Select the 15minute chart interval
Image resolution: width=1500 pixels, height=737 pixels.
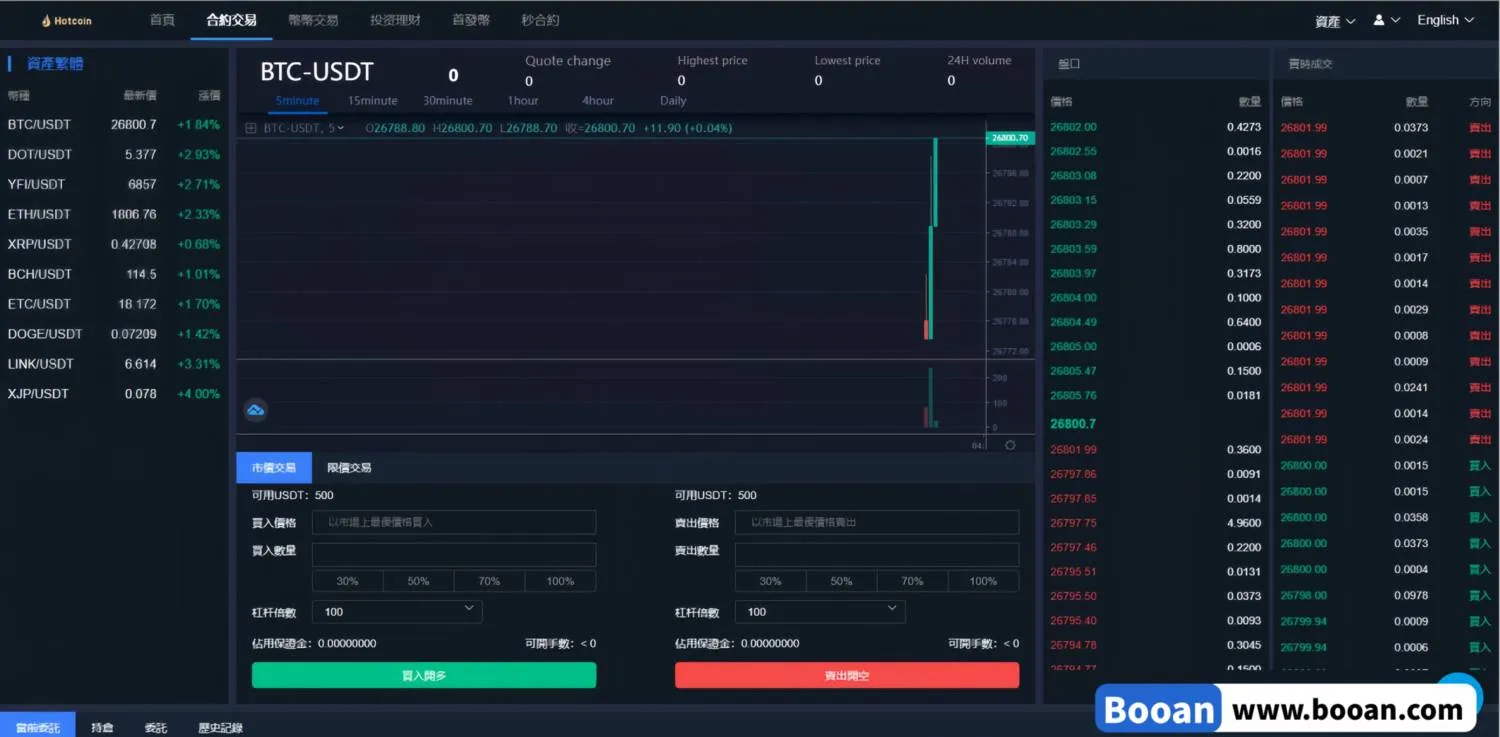372,101
